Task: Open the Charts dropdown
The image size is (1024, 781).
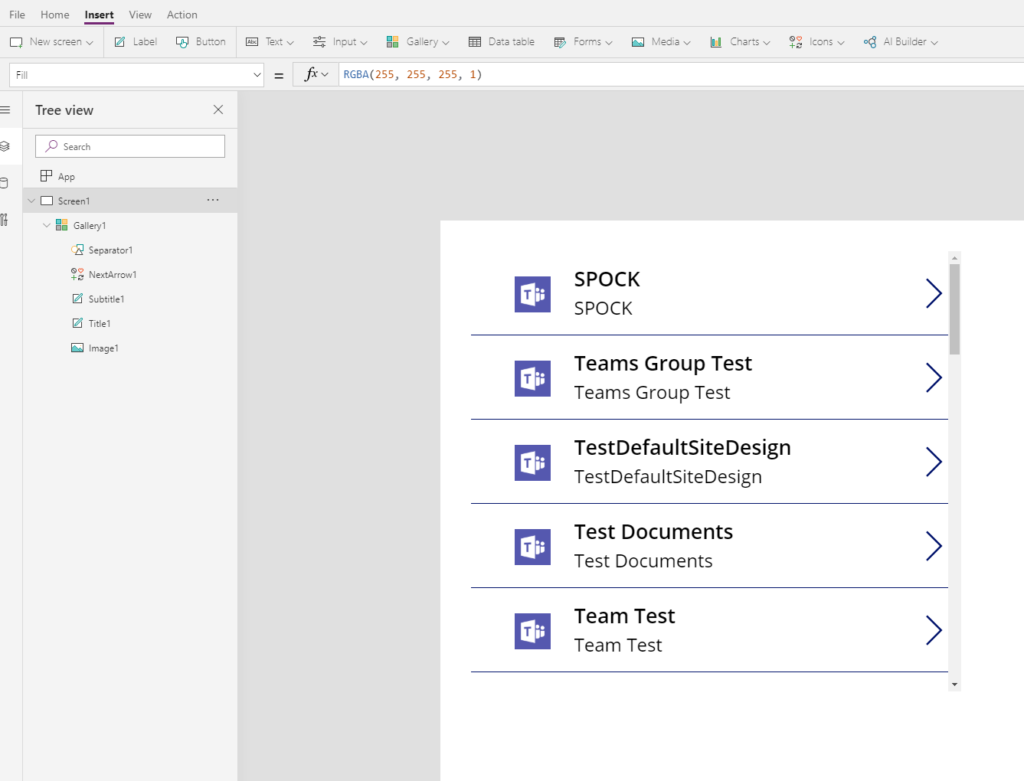Action: tap(740, 42)
